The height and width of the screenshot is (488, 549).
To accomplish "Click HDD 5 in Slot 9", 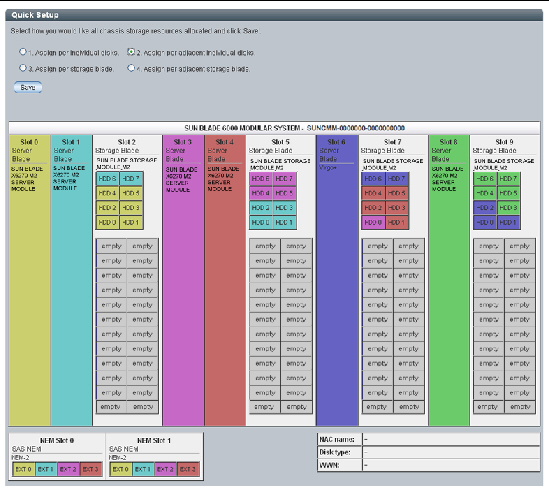I will tap(508, 193).
